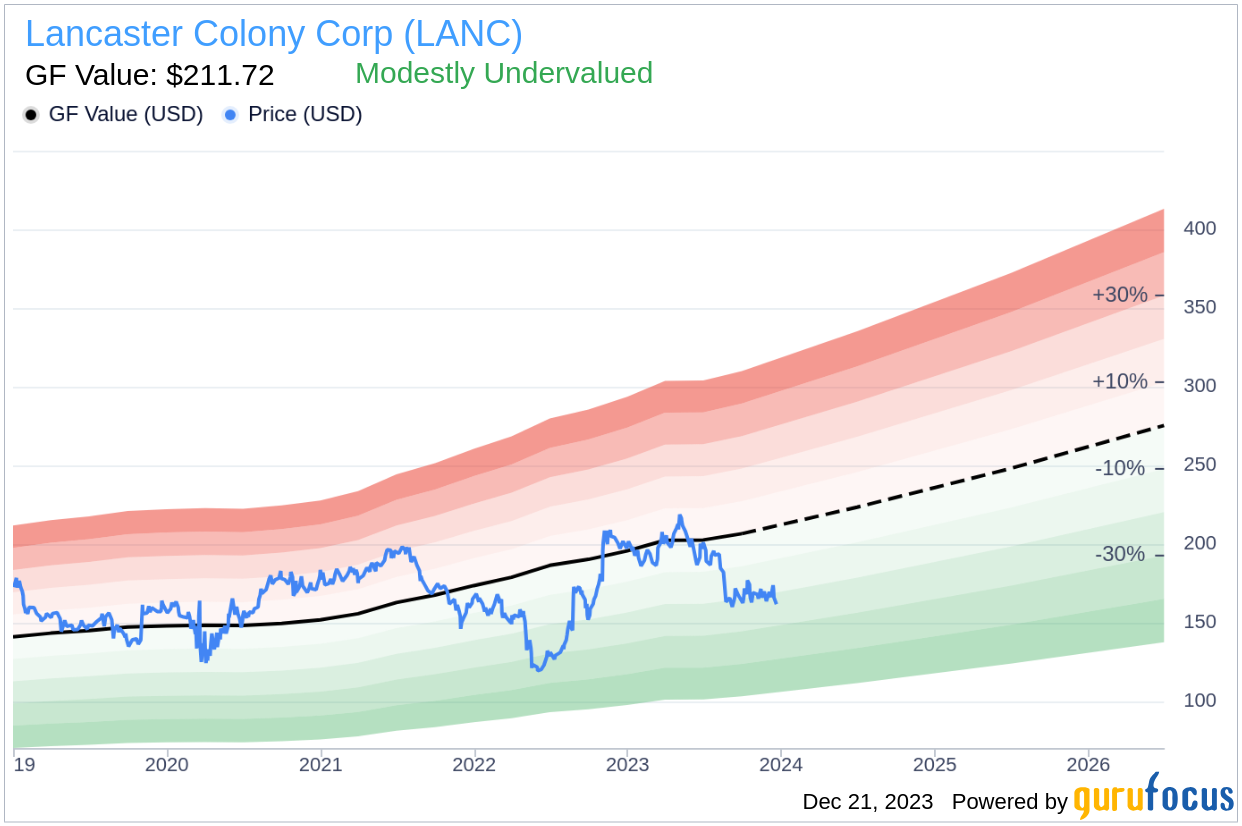Click the GF Value $211.72 text

coord(149,75)
